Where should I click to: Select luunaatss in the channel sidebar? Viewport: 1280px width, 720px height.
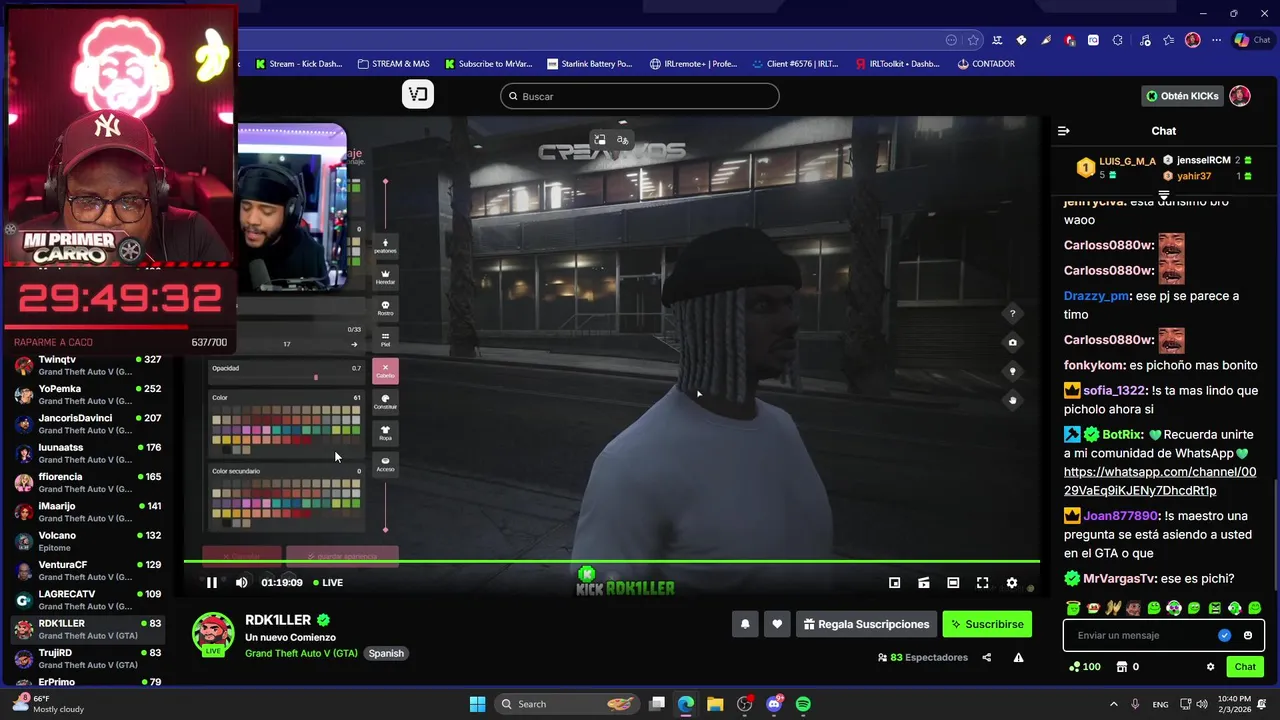click(x=88, y=453)
